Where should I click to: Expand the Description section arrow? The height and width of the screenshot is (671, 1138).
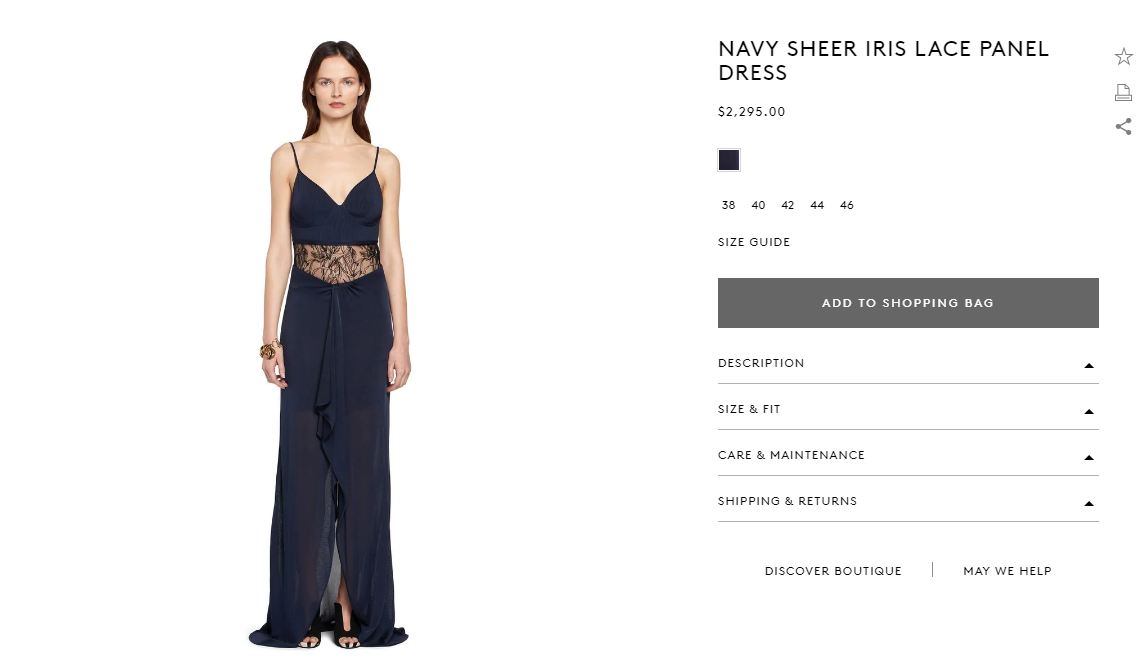coord(1089,366)
